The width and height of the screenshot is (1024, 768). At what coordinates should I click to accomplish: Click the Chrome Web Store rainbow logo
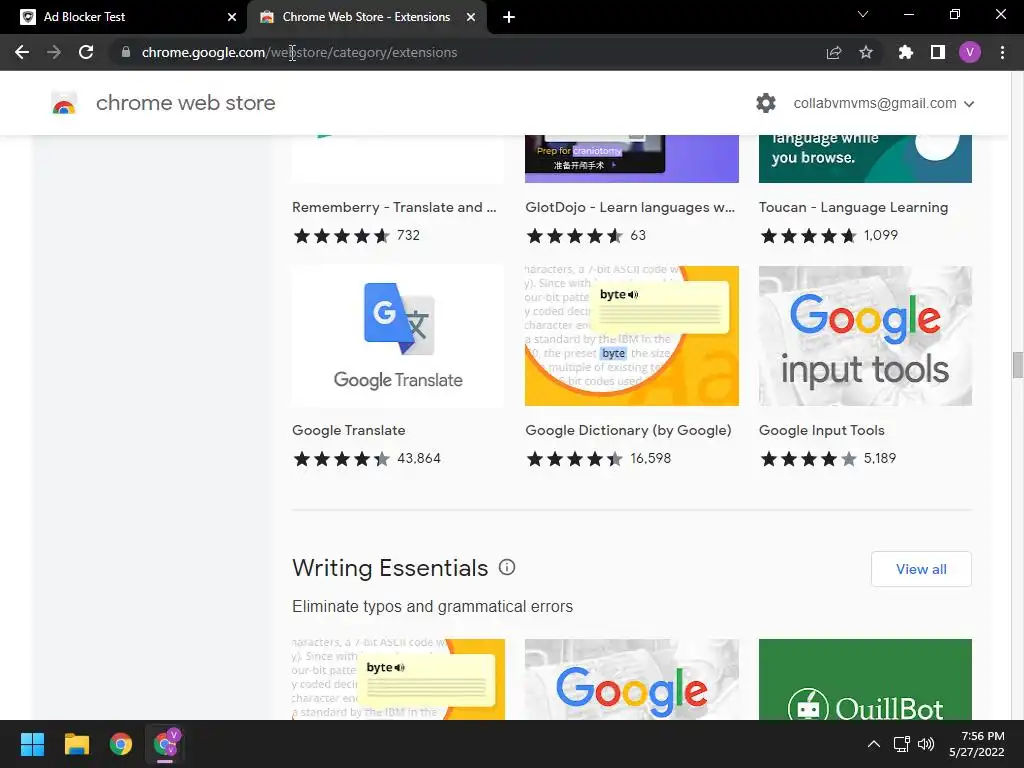pyautogui.click(x=64, y=103)
